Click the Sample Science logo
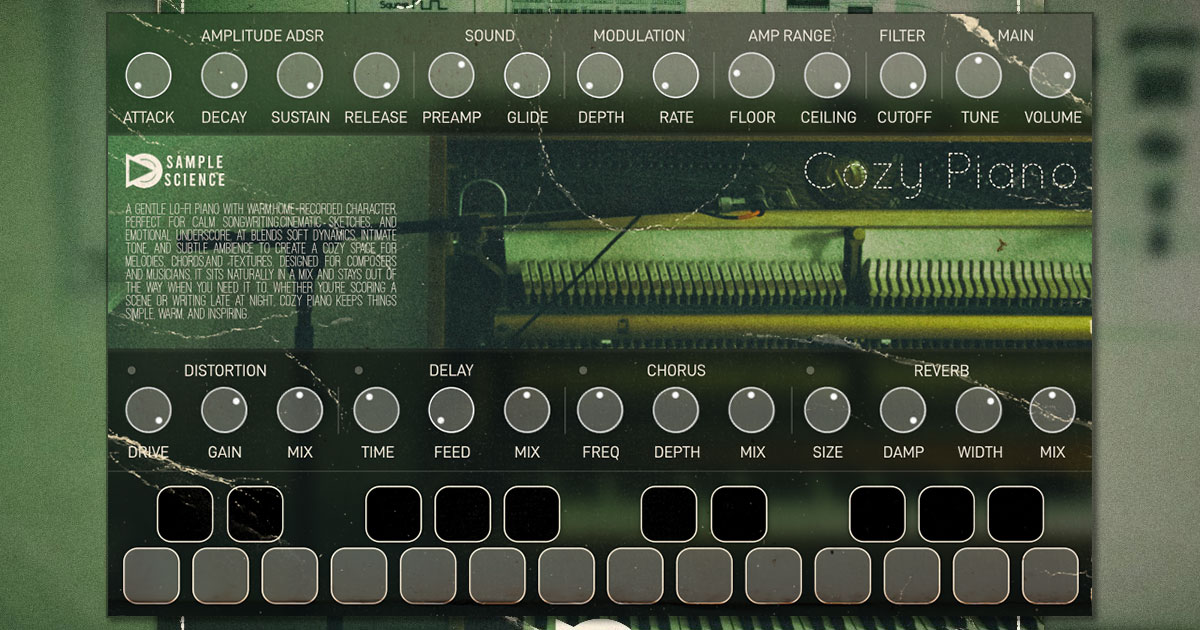This screenshot has height=630, width=1200. (x=175, y=170)
